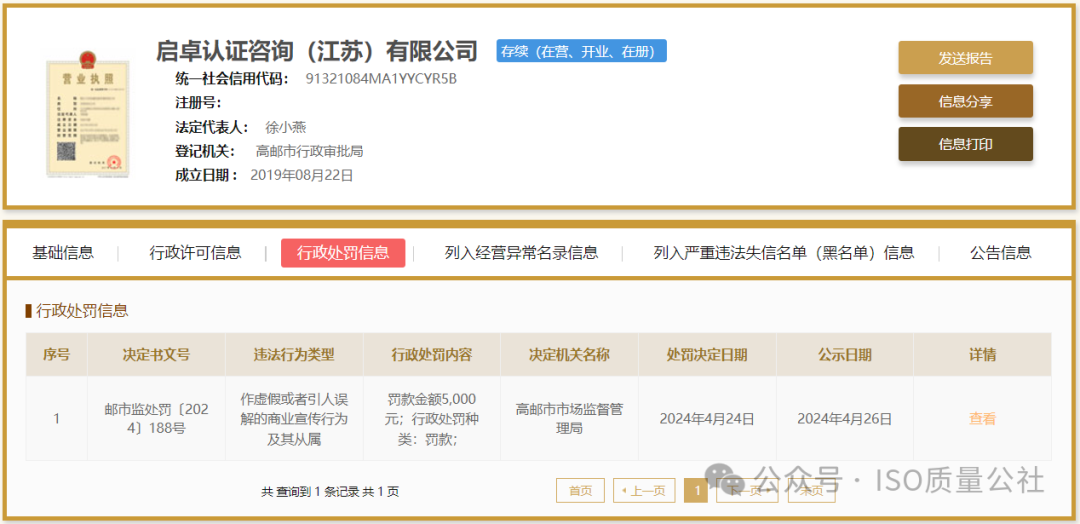The width and height of the screenshot is (1080, 524).
Task: Switch to the 行政许可信息 tab
Action: tap(196, 253)
